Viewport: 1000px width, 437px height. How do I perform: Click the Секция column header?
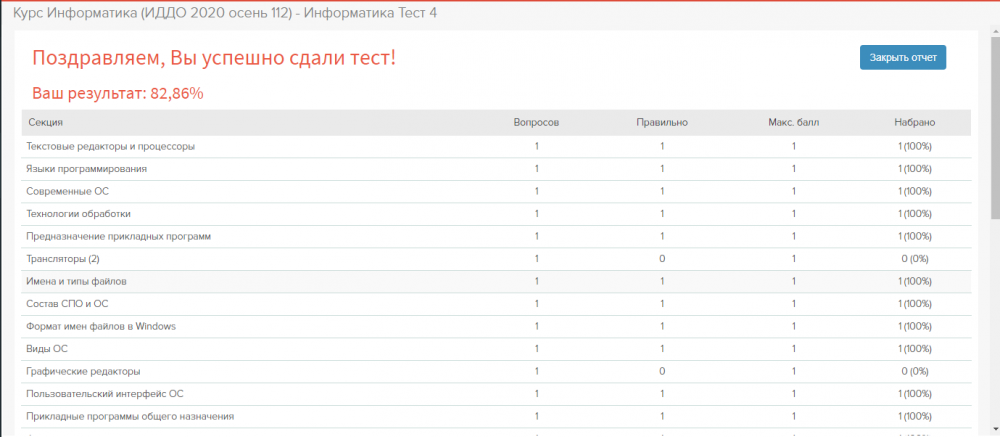tap(45, 122)
